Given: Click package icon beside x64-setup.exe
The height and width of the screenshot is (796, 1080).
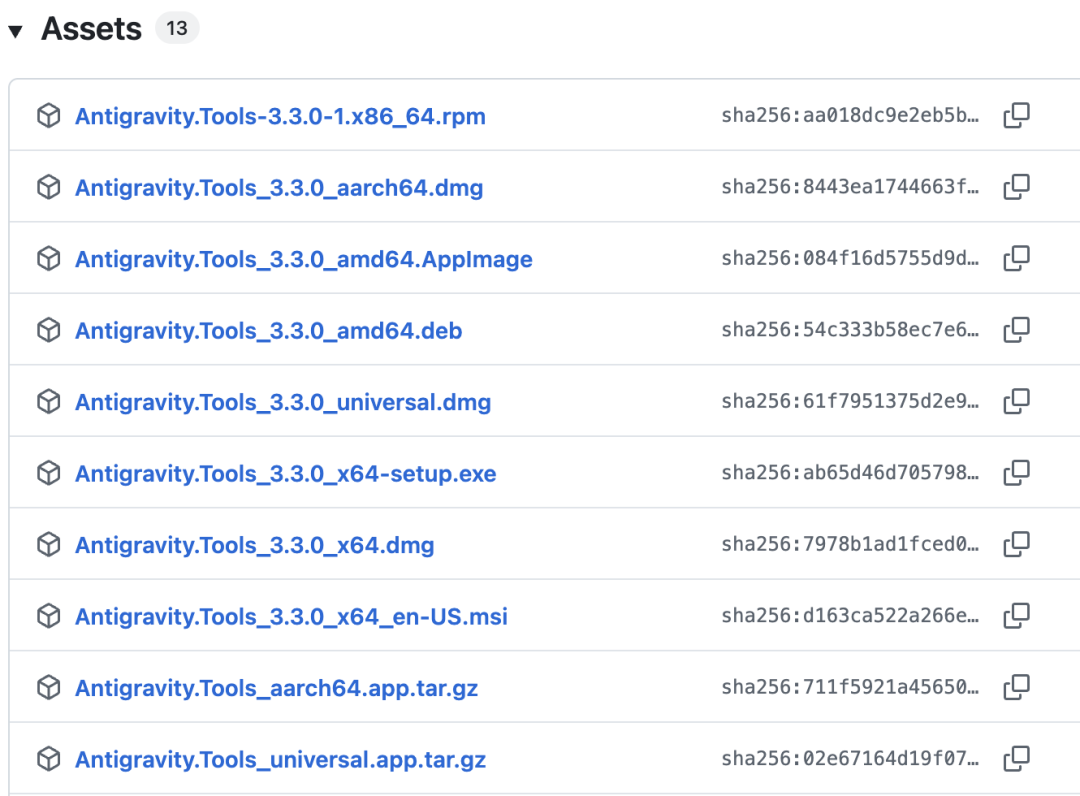Looking at the screenshot, I should pos(48,473).
